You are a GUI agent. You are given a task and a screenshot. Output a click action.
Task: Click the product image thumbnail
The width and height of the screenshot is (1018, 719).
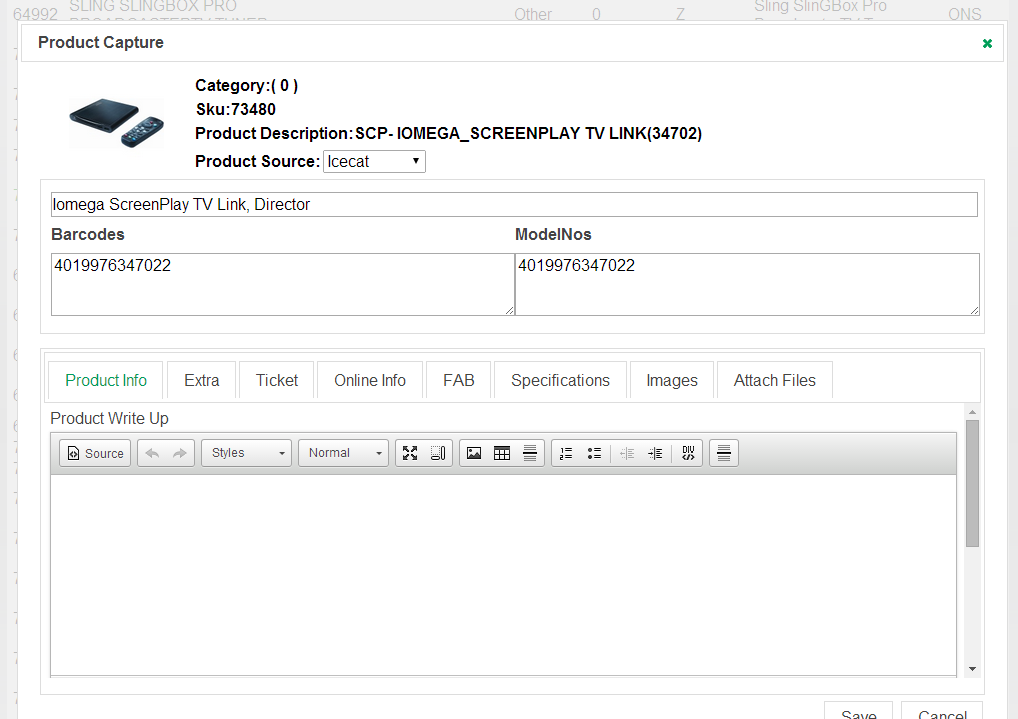pyautogui.click(x=117, y=123)
